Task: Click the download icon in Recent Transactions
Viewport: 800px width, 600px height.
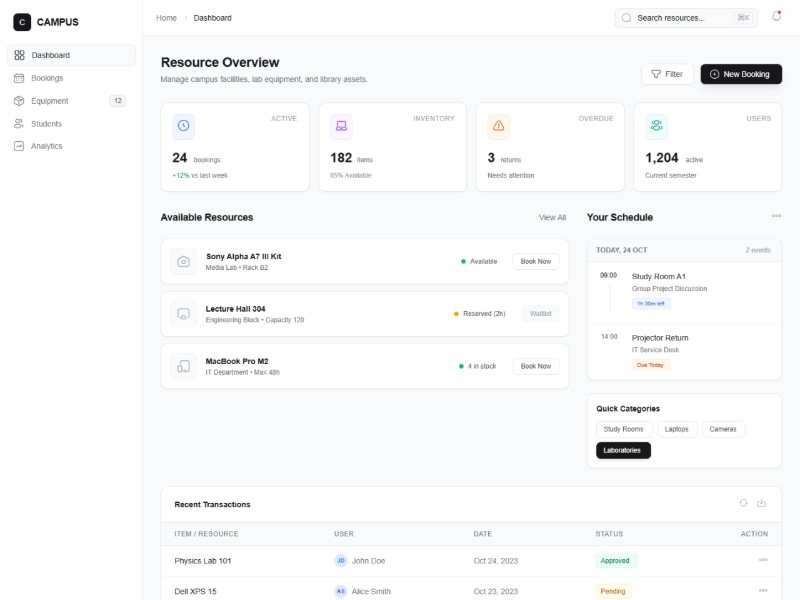Action: pos(762,503)
